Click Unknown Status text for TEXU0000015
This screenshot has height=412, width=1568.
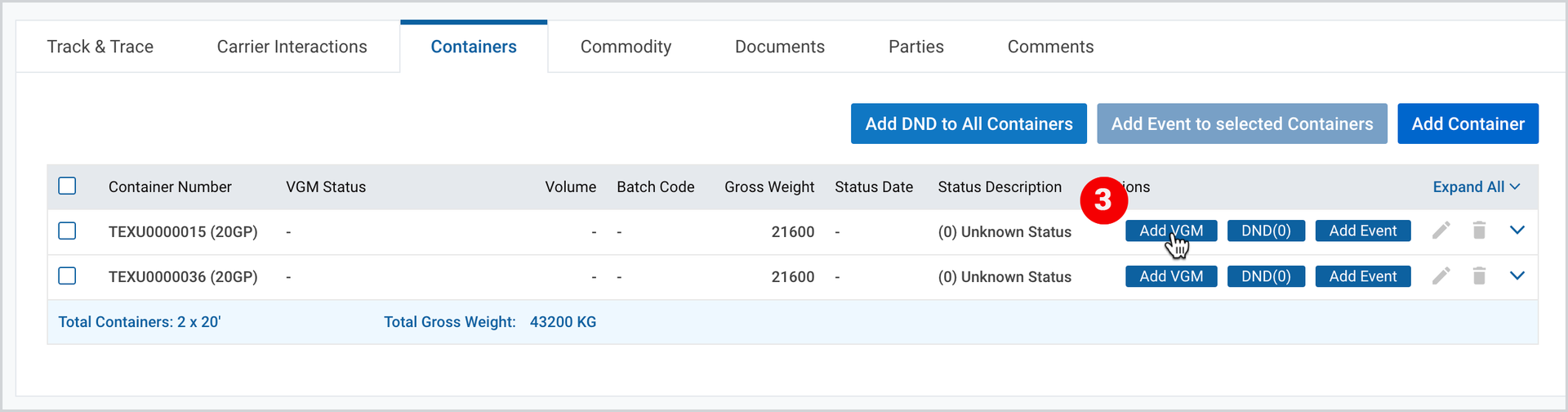1004,232
